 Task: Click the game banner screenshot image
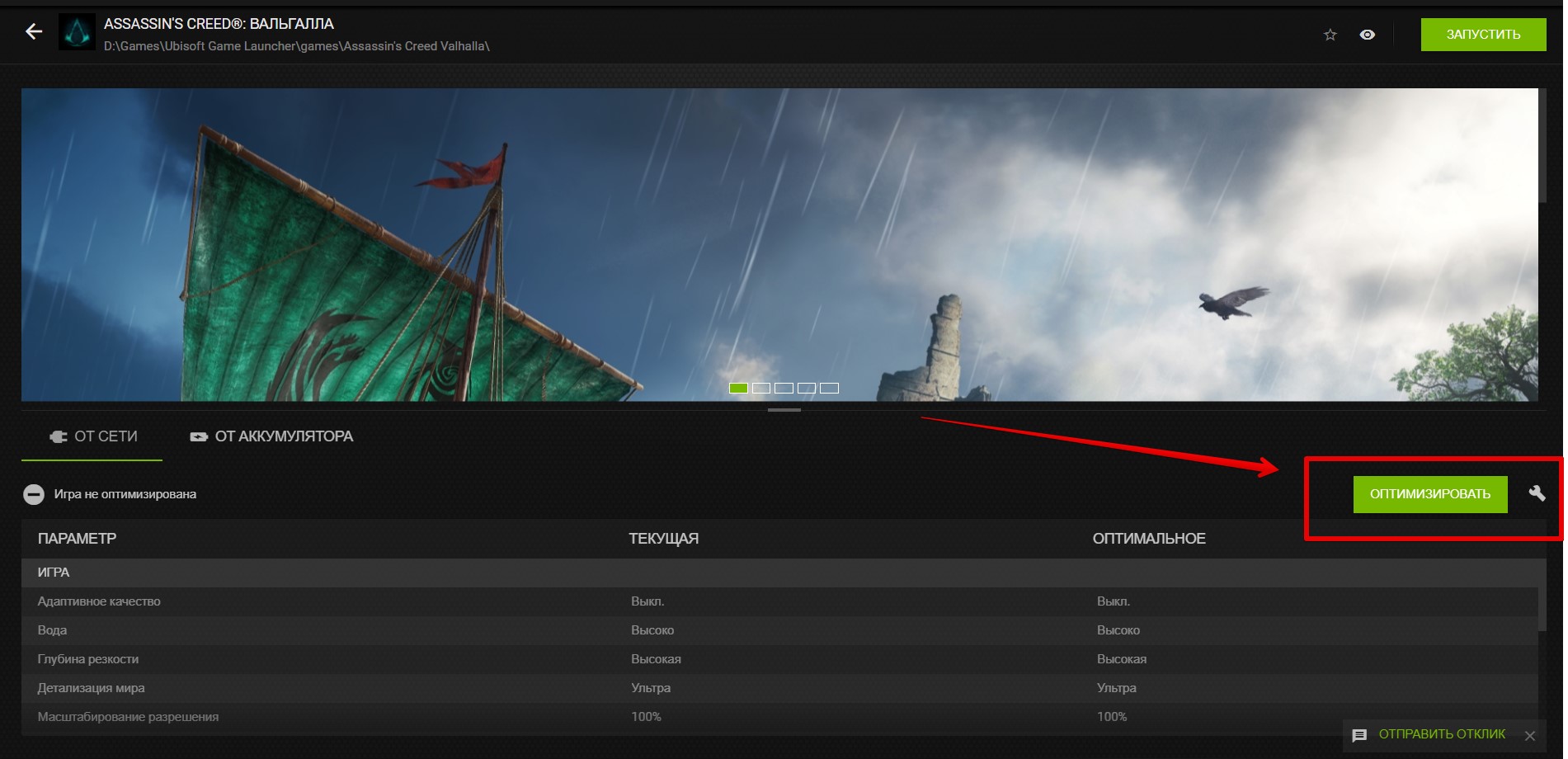pos(779,244)
